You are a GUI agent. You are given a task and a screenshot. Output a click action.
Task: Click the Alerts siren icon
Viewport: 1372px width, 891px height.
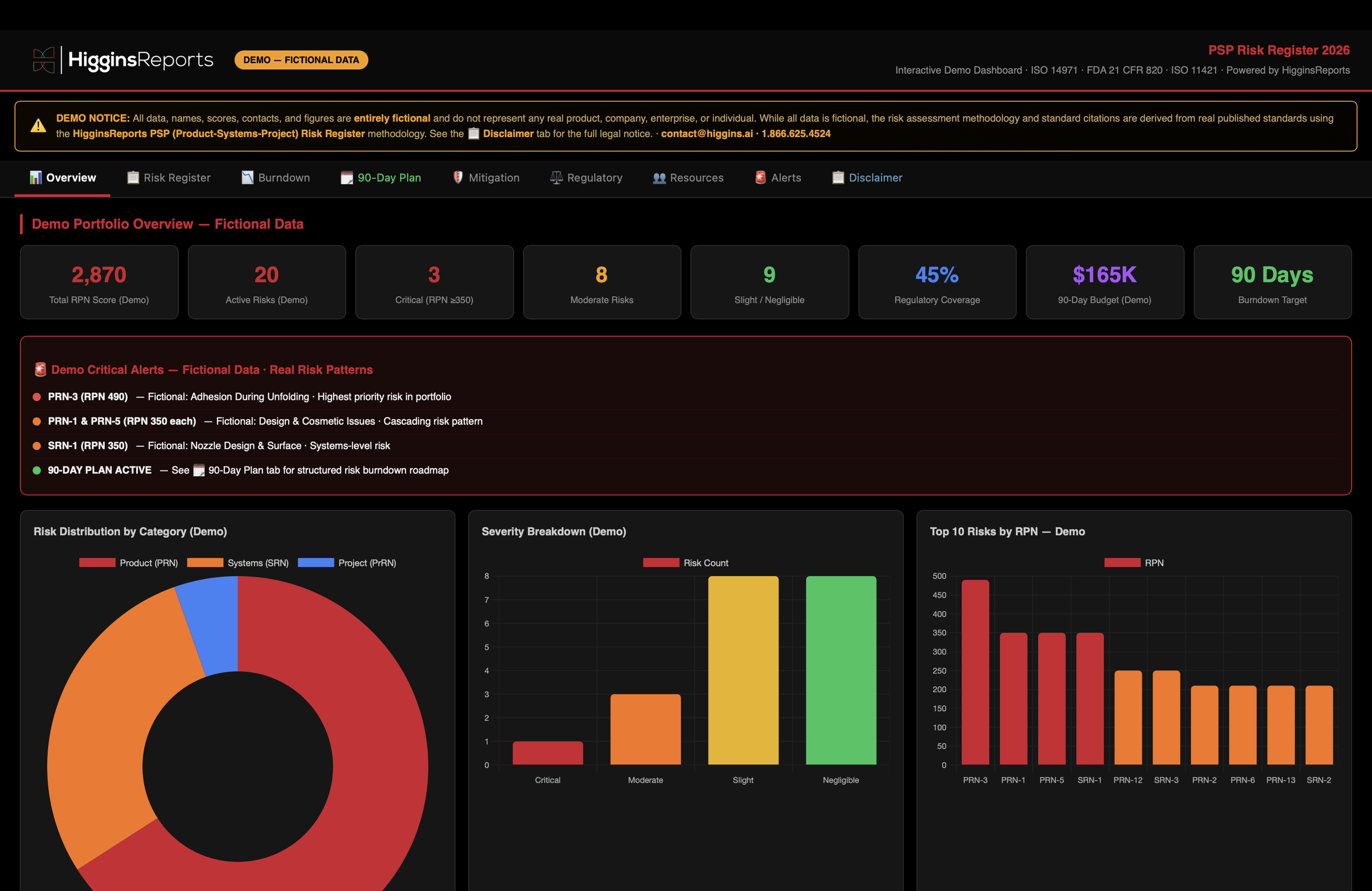[761, 178]
